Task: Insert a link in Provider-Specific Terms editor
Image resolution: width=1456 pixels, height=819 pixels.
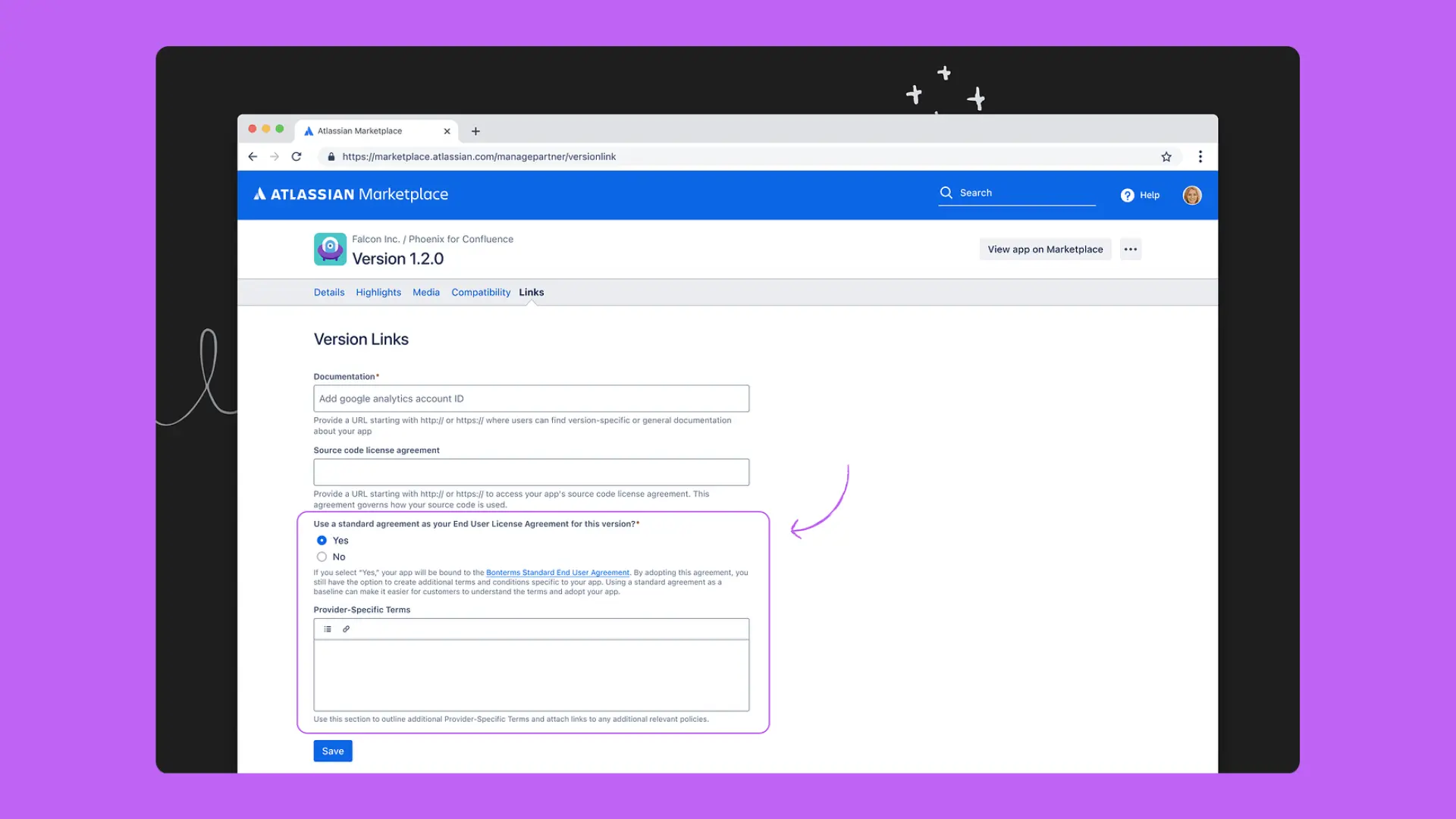Action: point(347,629)
